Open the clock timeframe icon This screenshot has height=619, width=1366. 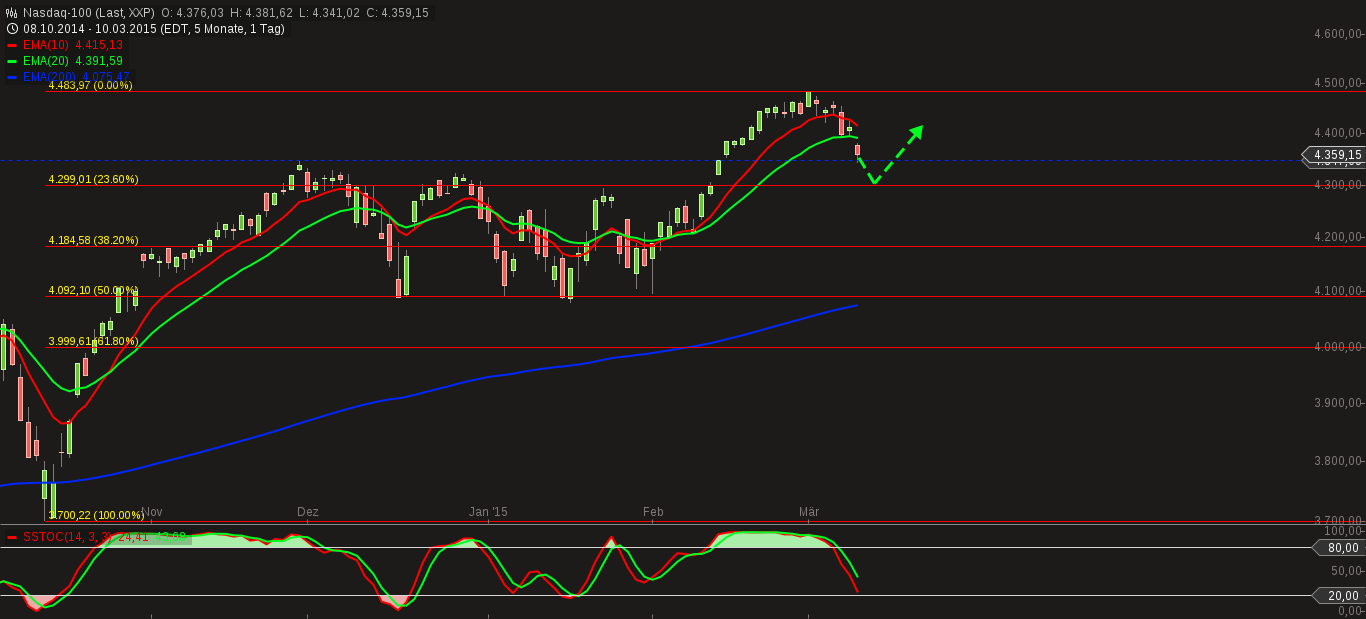(10, 29)
